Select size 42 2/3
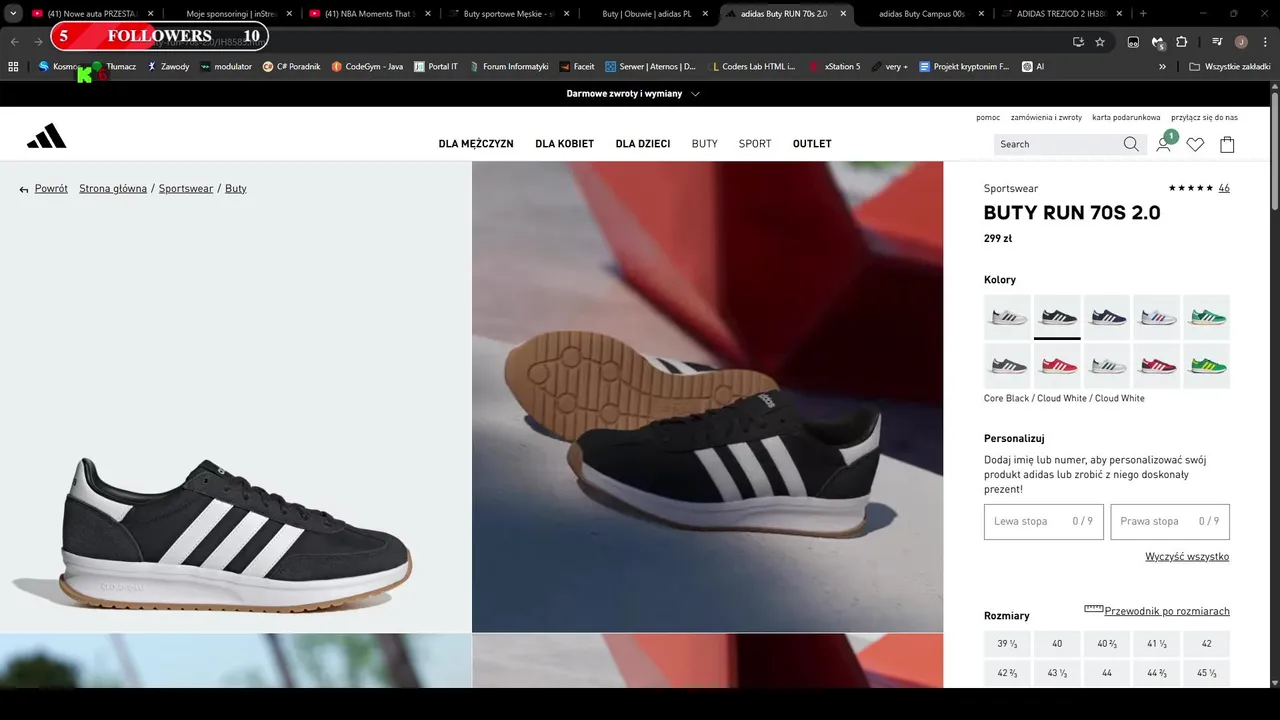 1007,673
